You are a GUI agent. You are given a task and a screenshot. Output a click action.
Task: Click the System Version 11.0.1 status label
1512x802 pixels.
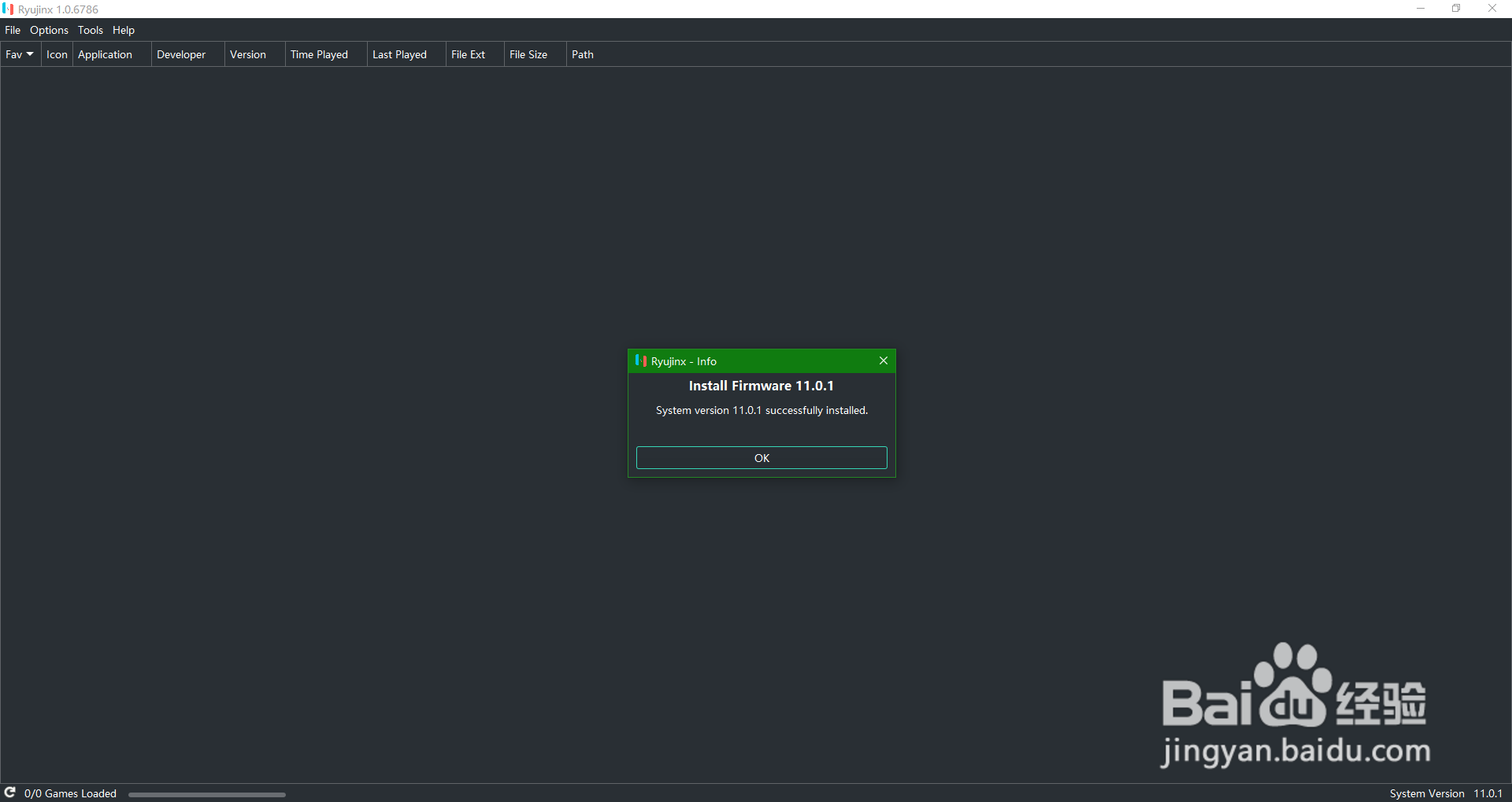pyautogui.click(x=1446, y=793)
